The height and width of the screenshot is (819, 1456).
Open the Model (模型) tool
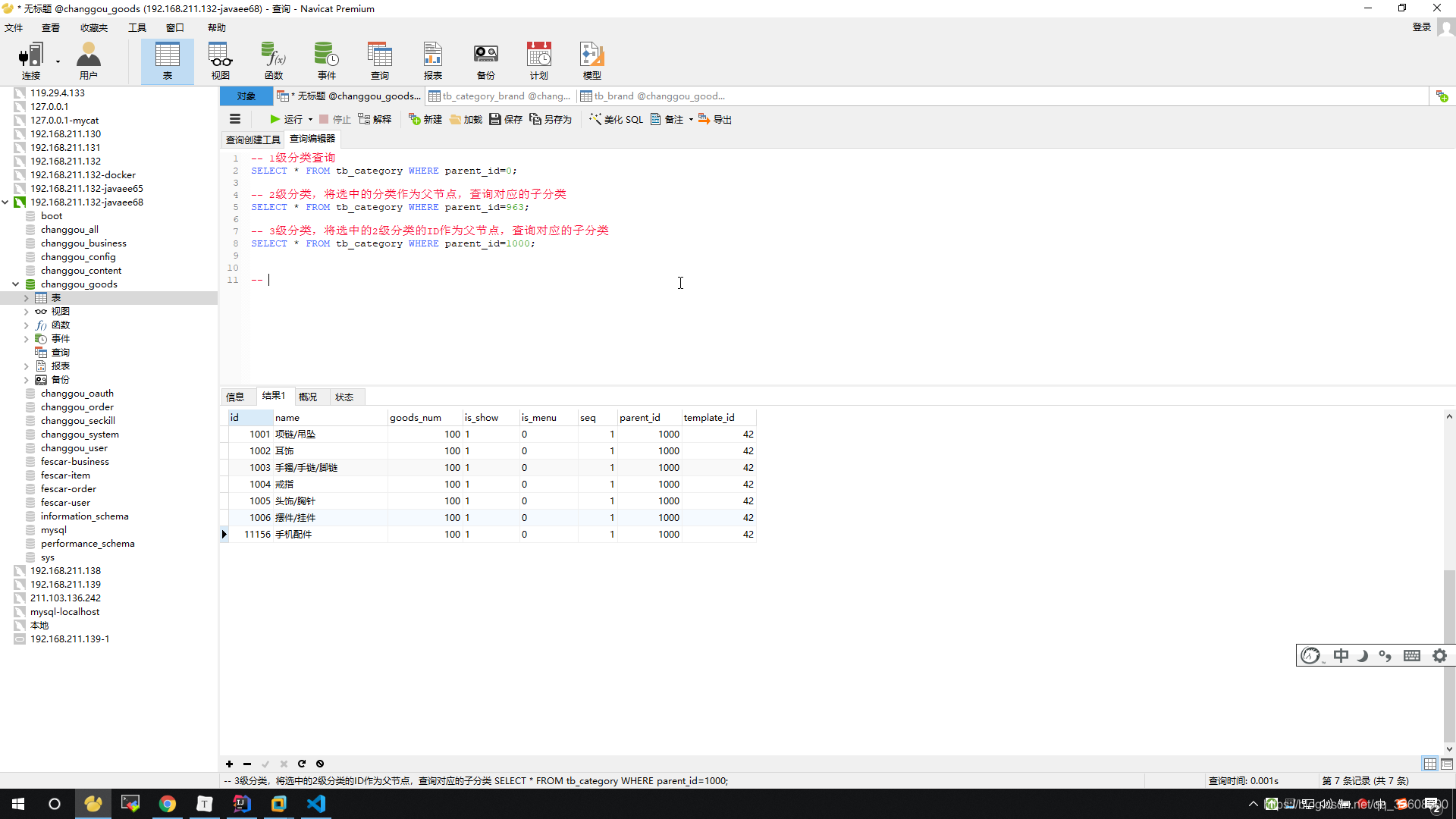coord(592,61)
